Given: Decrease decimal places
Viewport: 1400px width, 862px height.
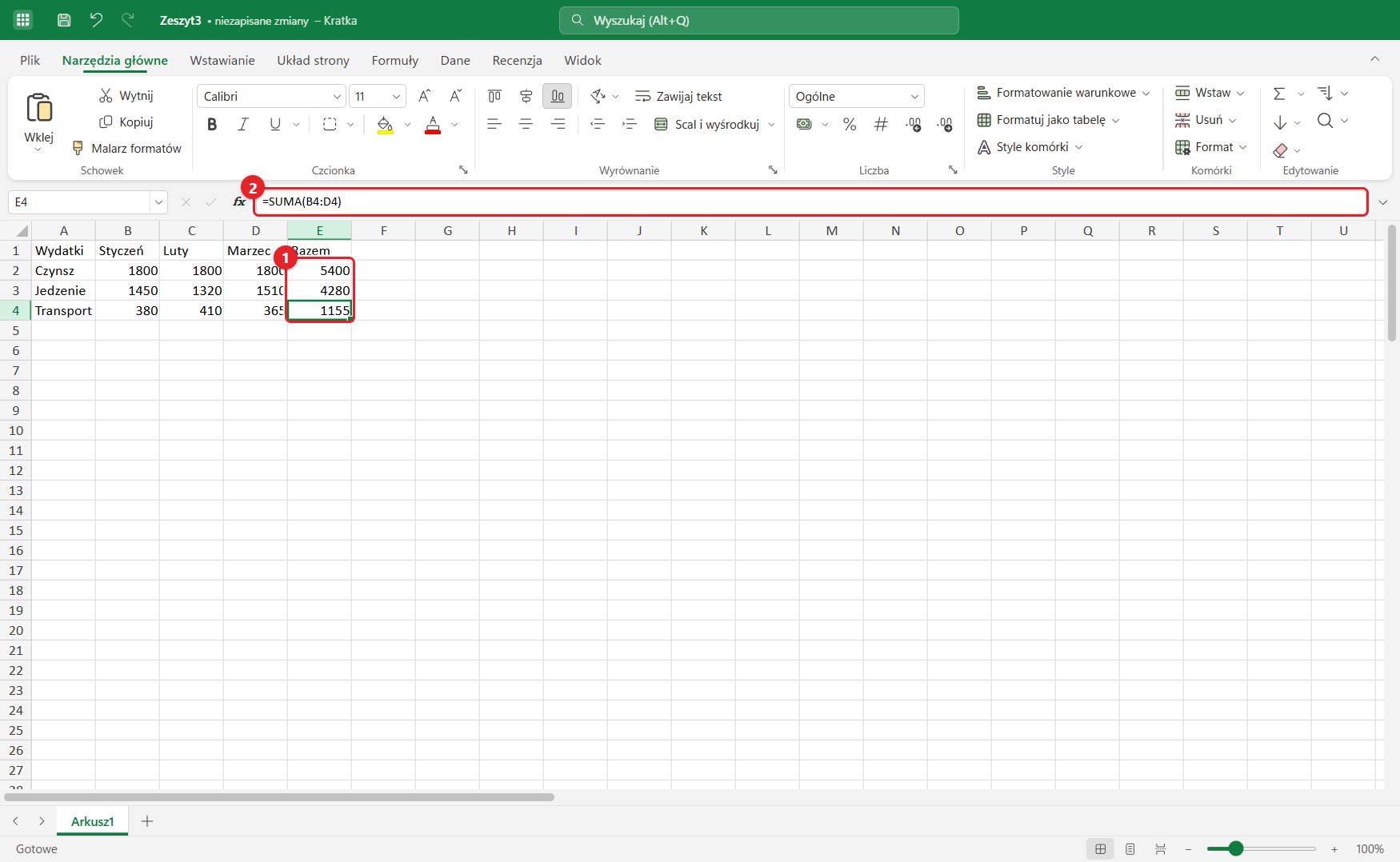Looking at the screenshot, I should (945, 124).
